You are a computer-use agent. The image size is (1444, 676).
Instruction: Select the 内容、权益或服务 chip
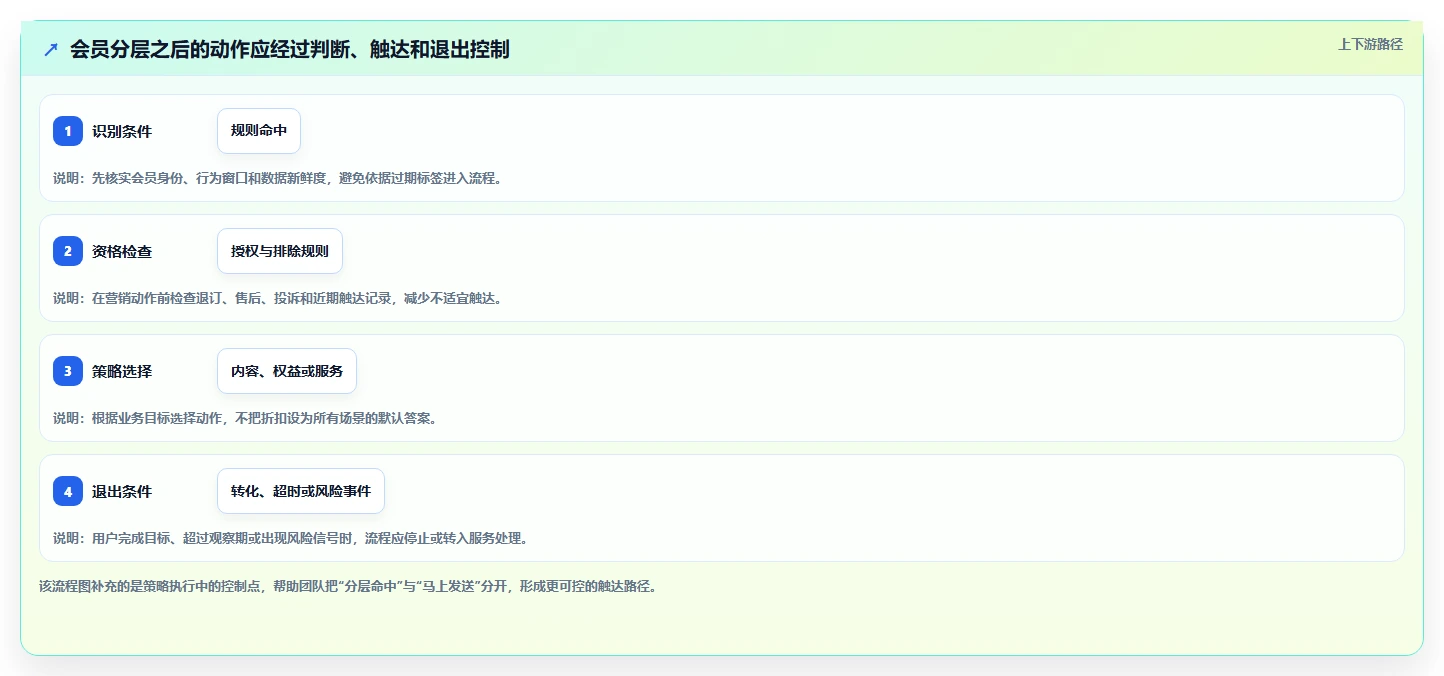[287, 371]
